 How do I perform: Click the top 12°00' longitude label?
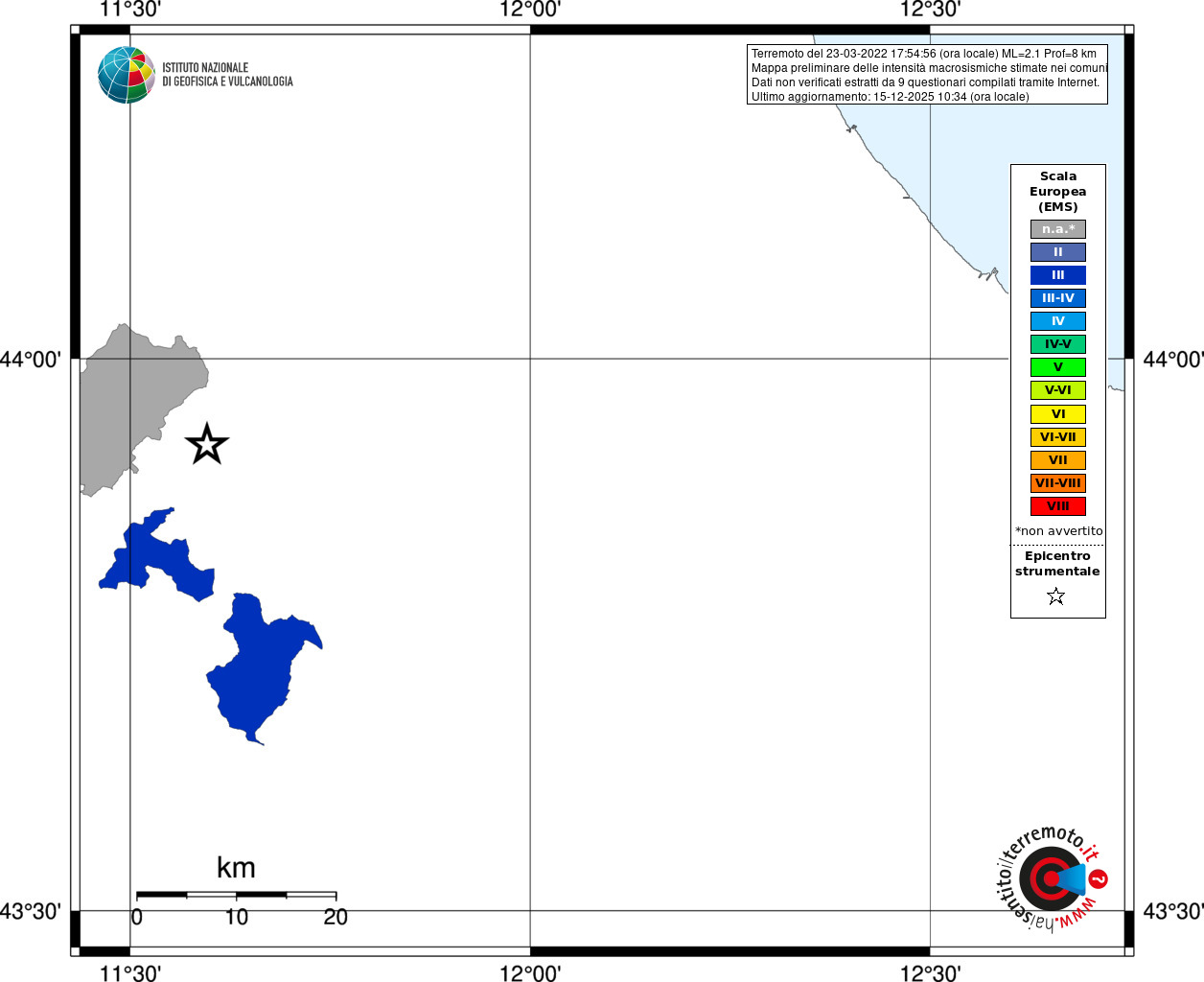[530, 10]
